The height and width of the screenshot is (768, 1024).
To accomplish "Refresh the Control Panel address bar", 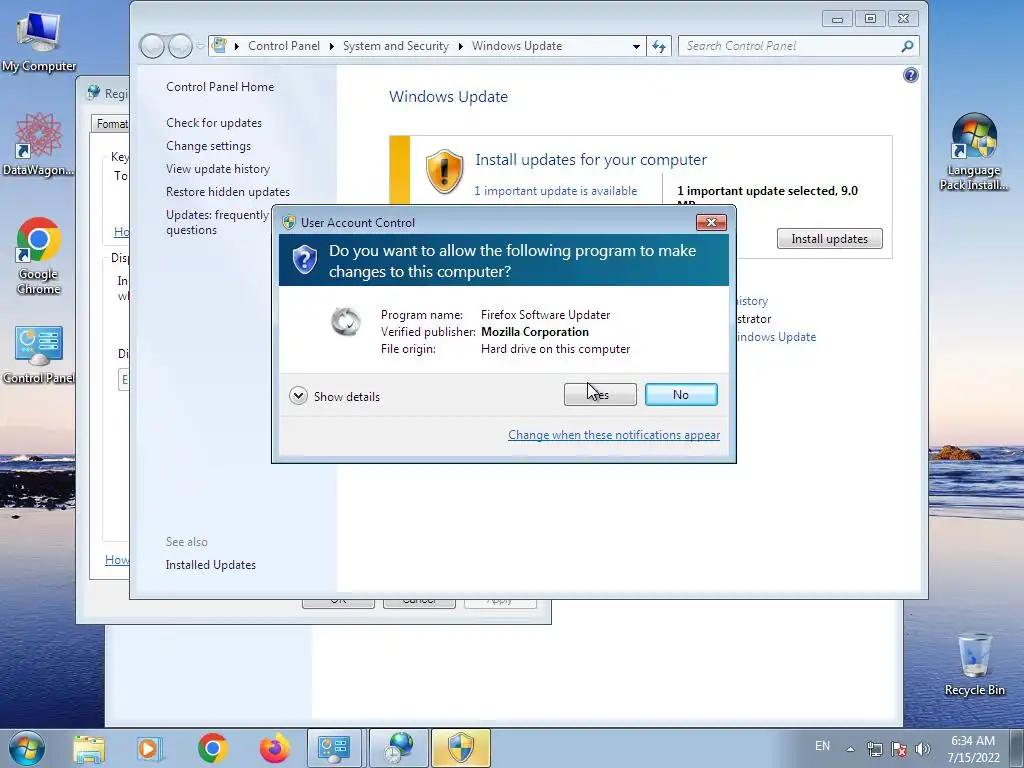I will (659, 46).
